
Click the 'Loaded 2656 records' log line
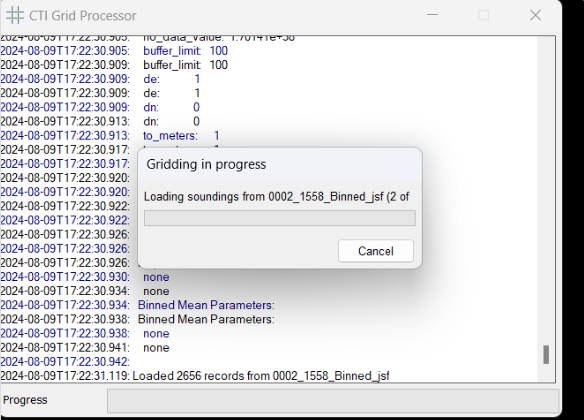tap(195, 376)
